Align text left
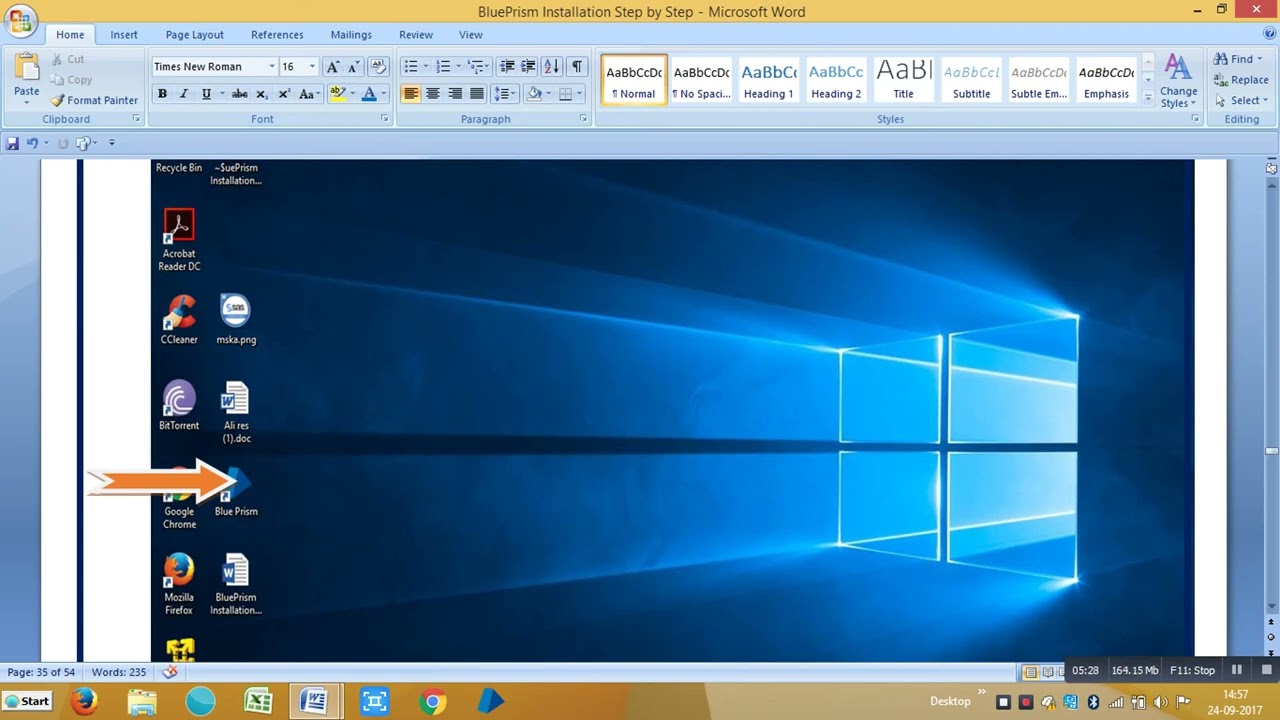This screenshot has height=720, width=1280. click(x=411, y=93)
